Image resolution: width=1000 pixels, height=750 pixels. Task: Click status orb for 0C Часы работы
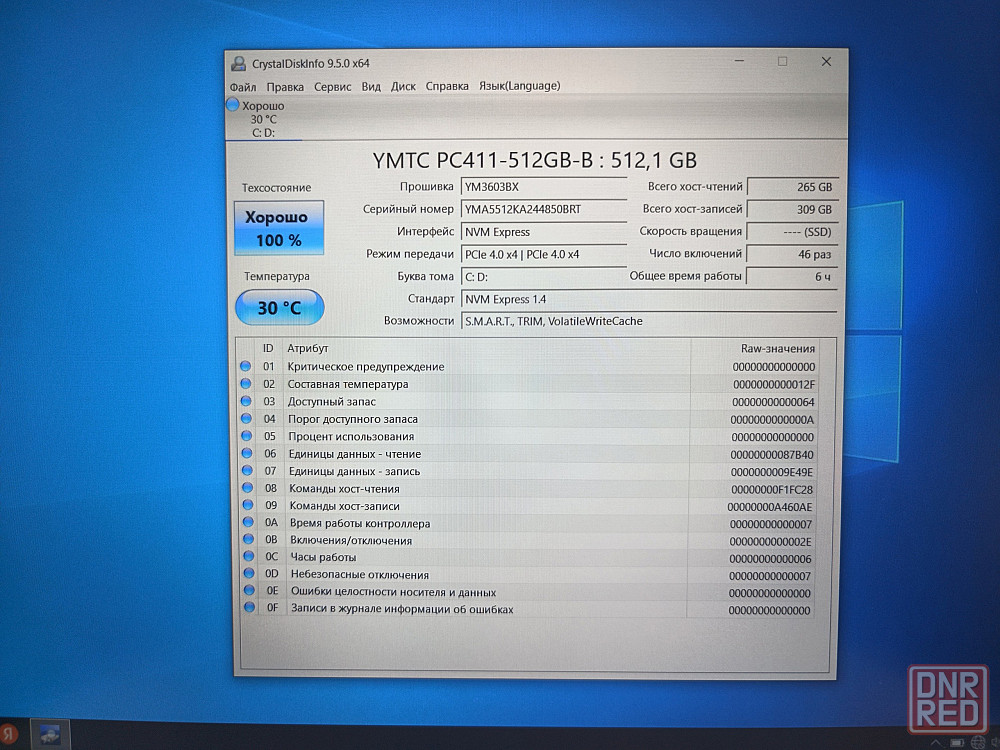pos(249,556)
